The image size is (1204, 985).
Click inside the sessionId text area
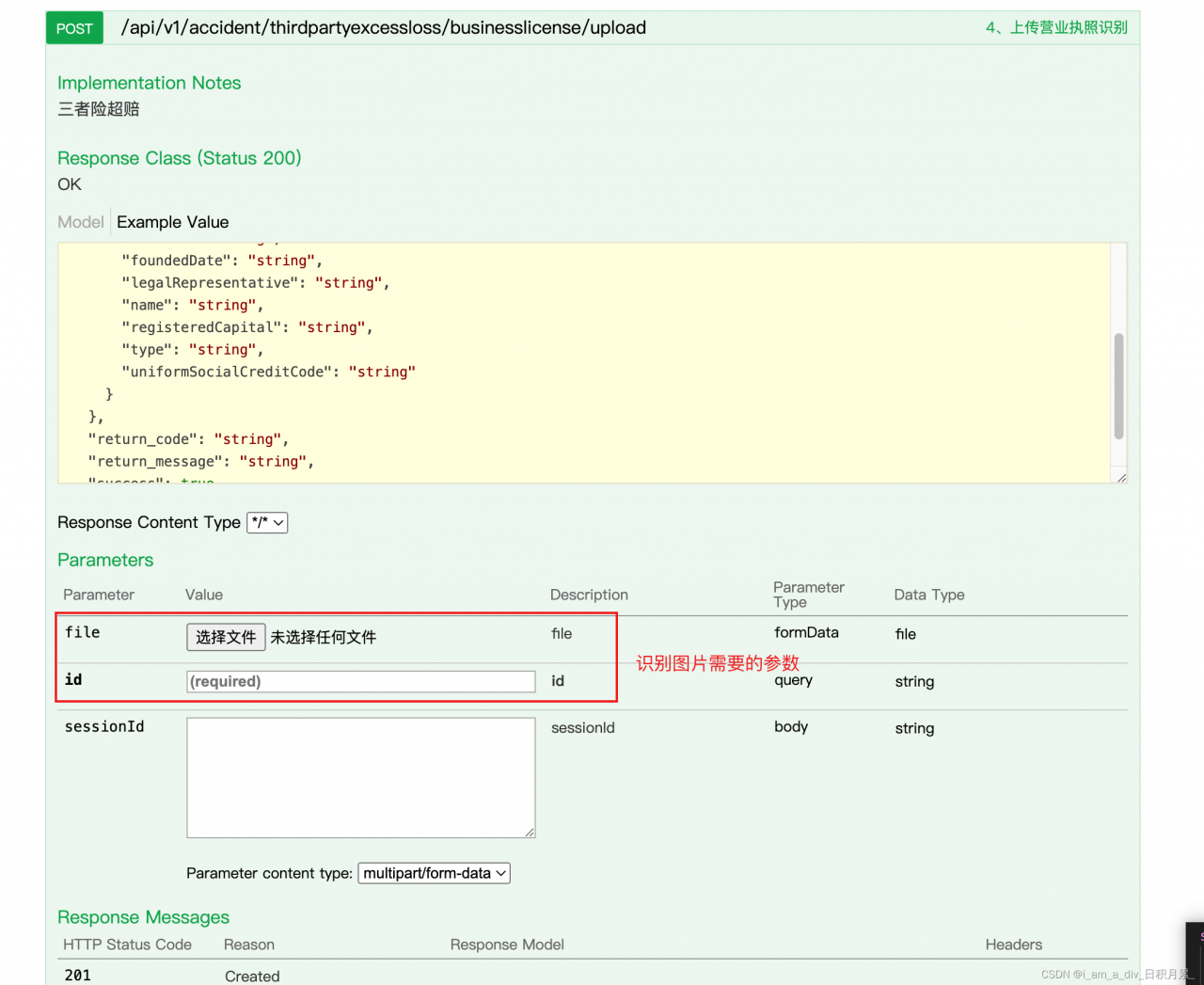[361, 777]
